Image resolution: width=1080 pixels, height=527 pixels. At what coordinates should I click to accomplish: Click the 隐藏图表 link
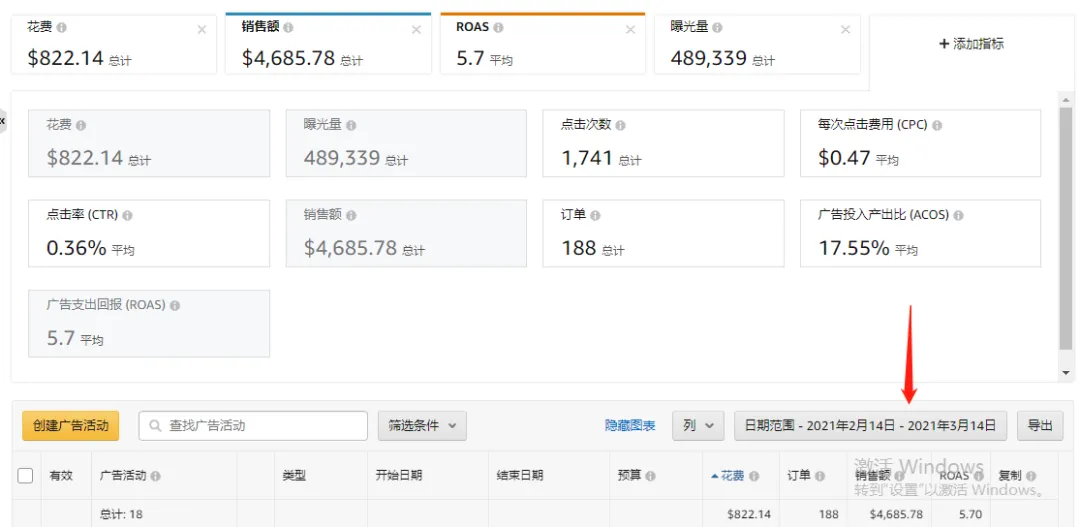pos(630,426)
